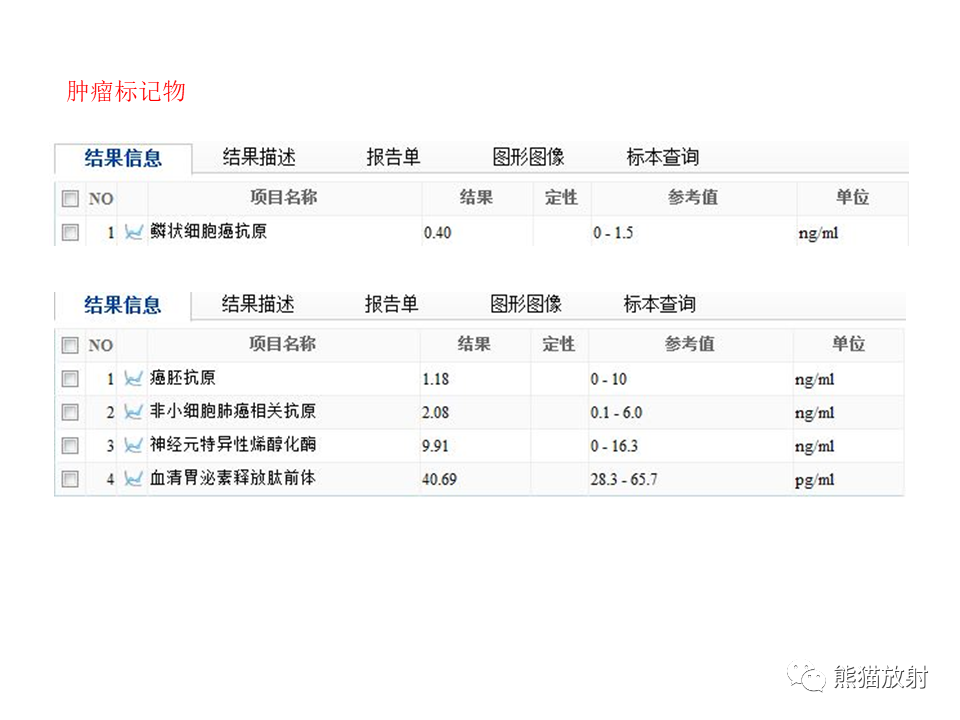Select the 癌胚抗原 item name
The width and height of the screenshot is (960, 720).
(x=182, y=378)
